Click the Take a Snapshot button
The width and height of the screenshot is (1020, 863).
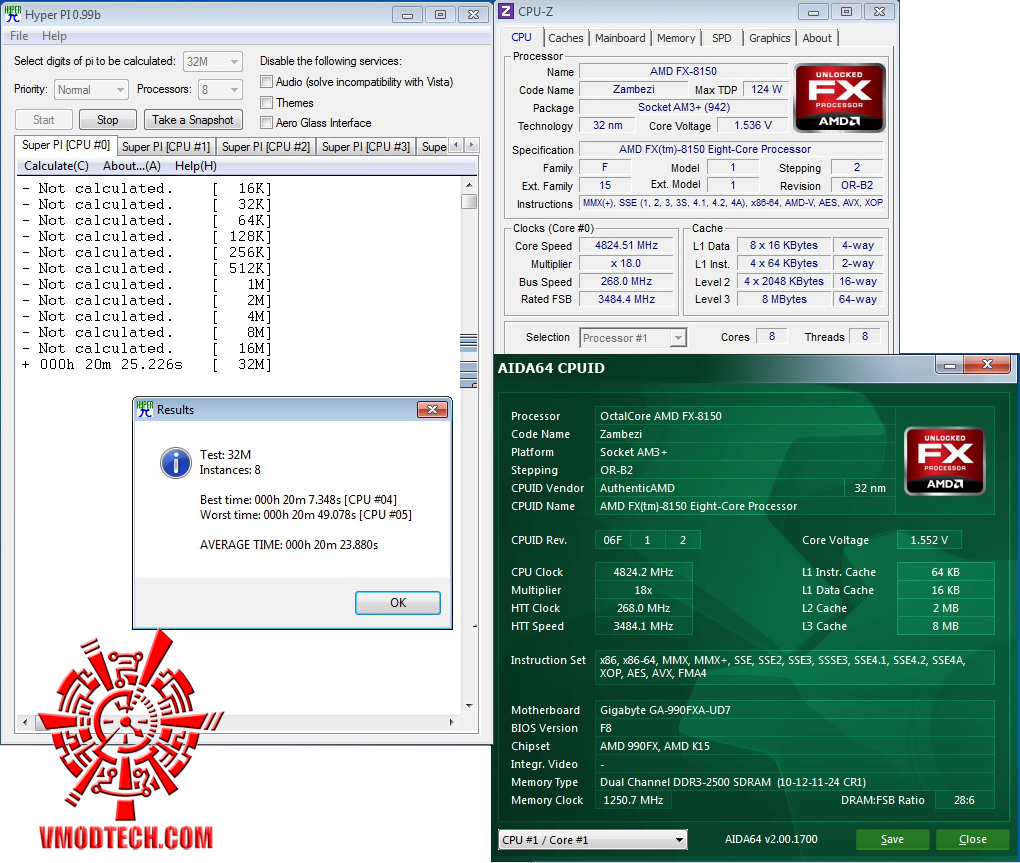pyautogui.click(x=193, y=120)
